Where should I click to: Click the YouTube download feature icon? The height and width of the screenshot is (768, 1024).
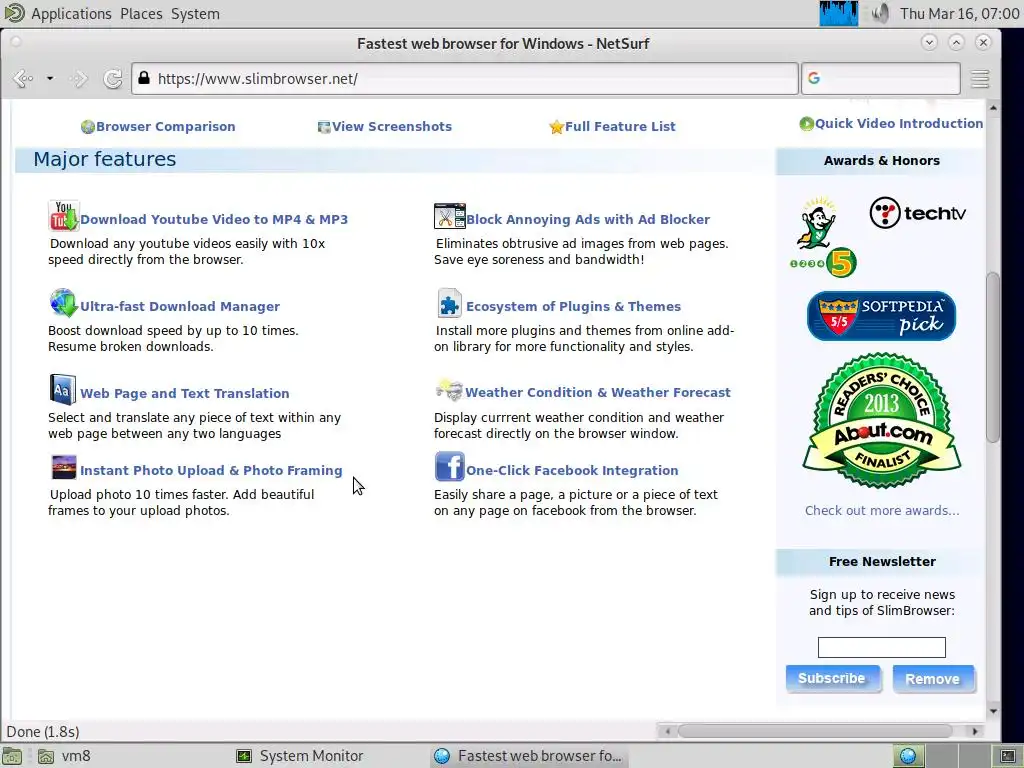(x=63, y=216)
